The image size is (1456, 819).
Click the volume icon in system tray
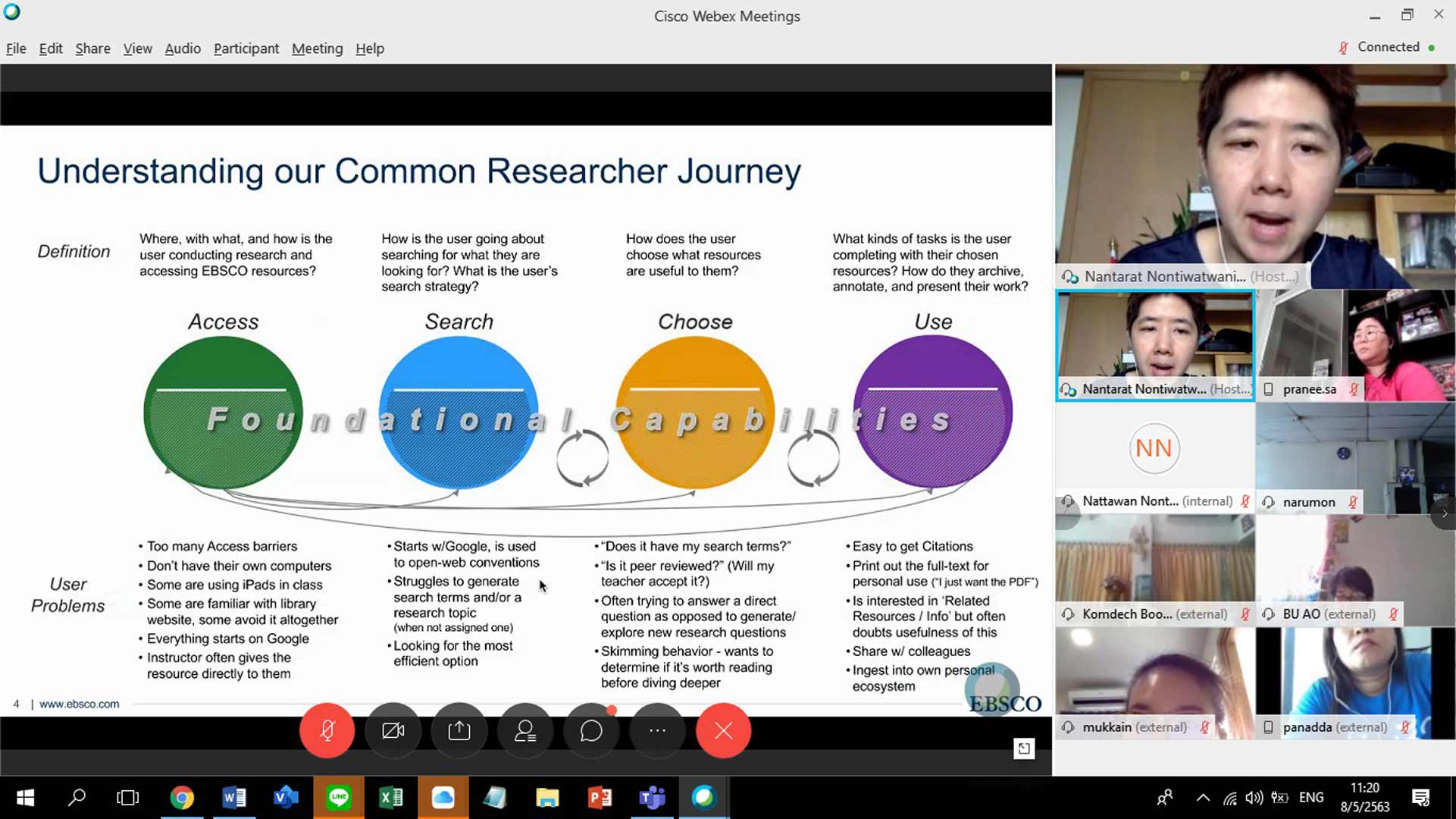pyautogui.click(x=1254, y=798)
